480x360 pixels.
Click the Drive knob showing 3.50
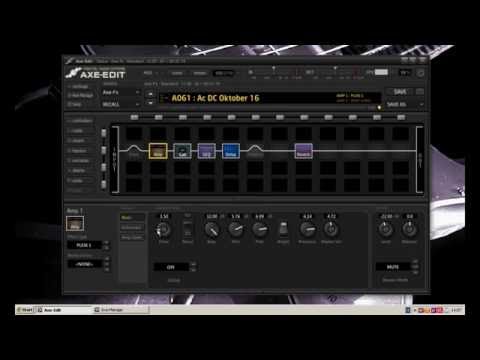pyautogui.click(x=163, y=230)
